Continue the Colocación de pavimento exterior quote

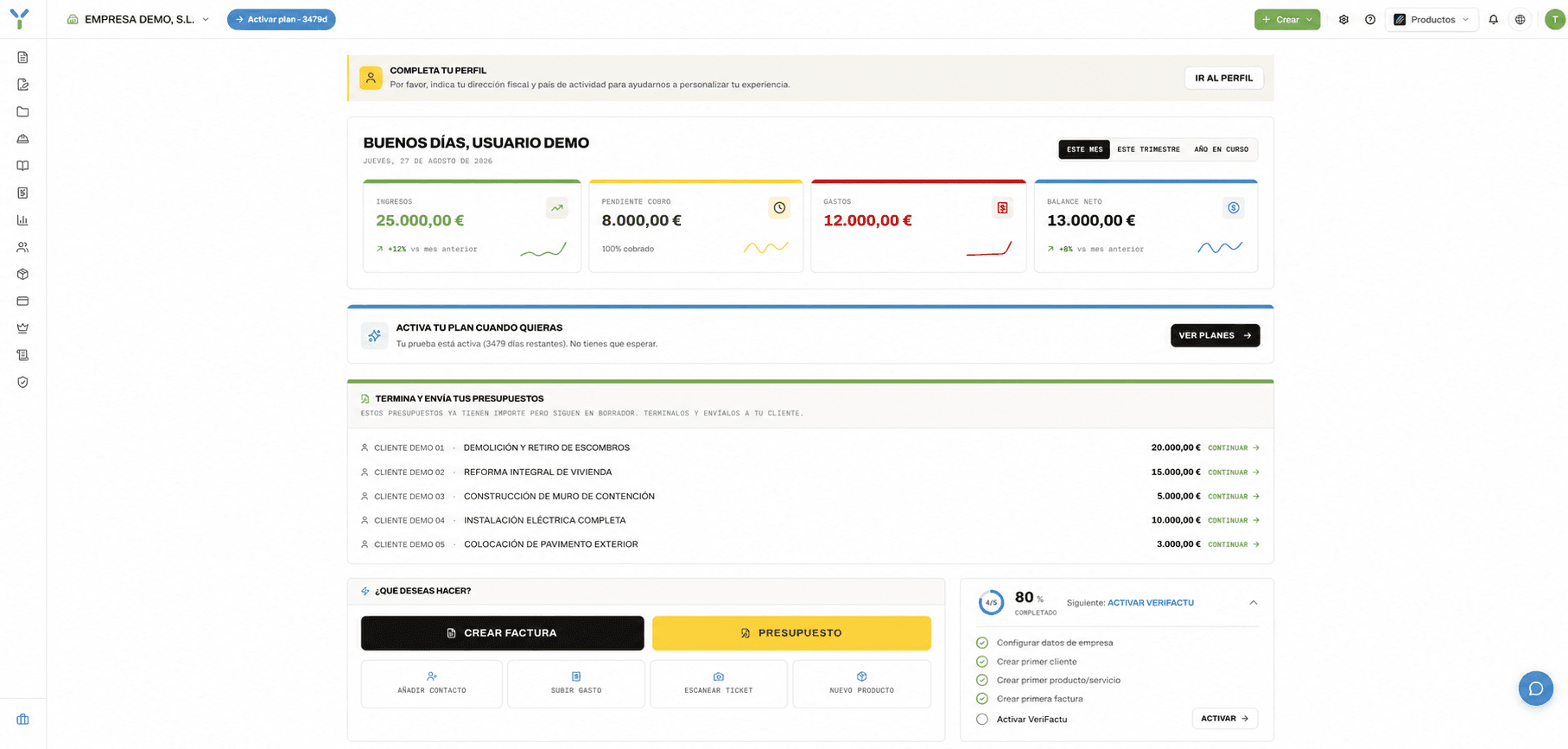[1234, 544]
